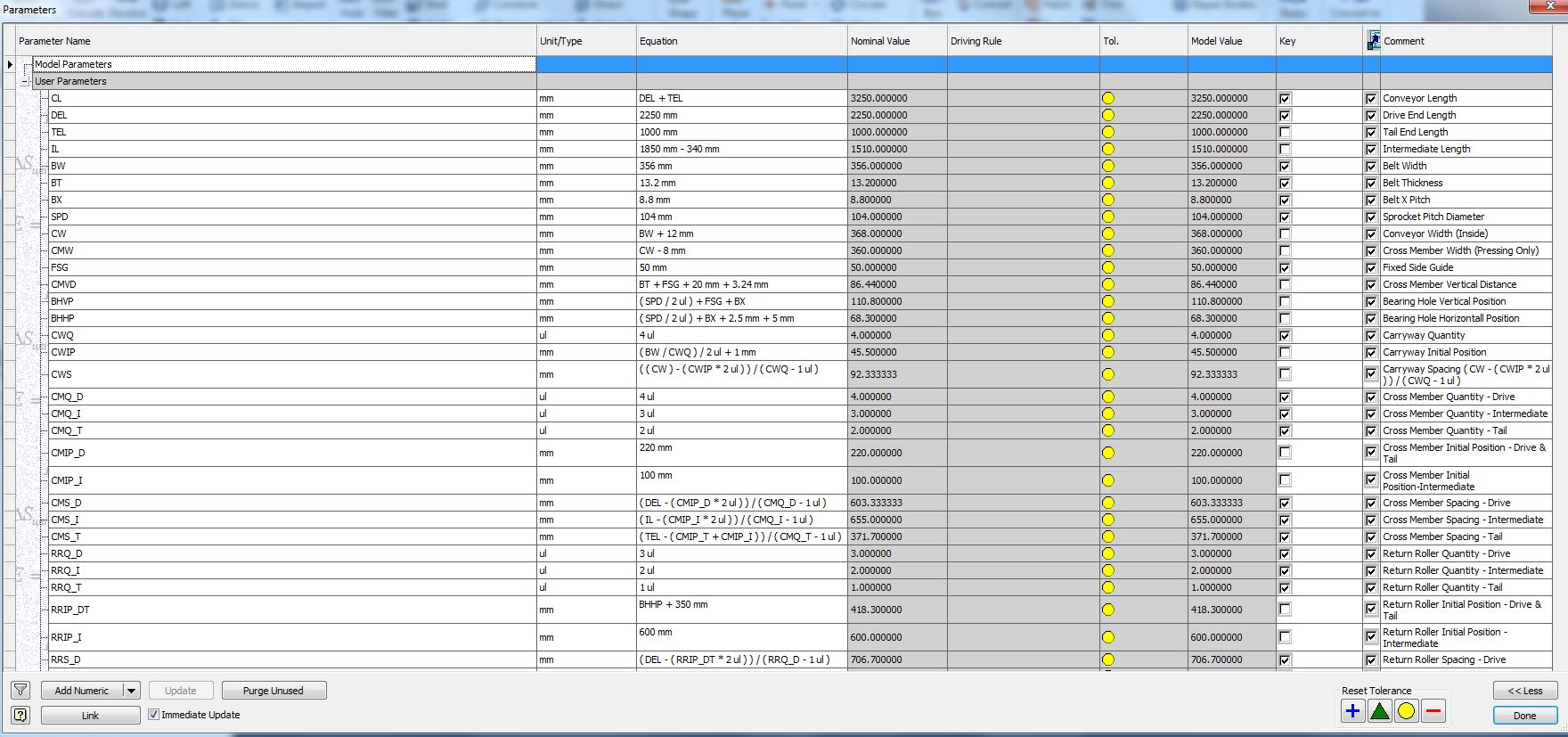Reset tolerance to nominal with yellow circle button
The width and height of the screenshot is (1568, 737).
coord(1406,711)
